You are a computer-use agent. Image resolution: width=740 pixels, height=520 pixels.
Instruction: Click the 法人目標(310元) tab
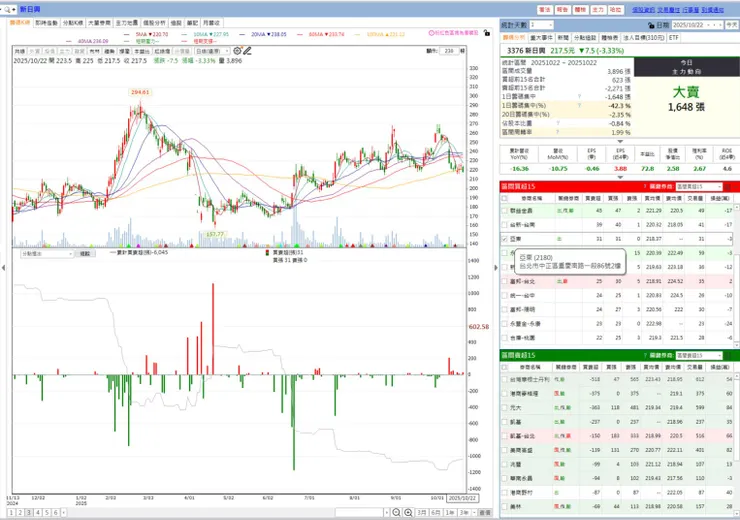point(644,37)
